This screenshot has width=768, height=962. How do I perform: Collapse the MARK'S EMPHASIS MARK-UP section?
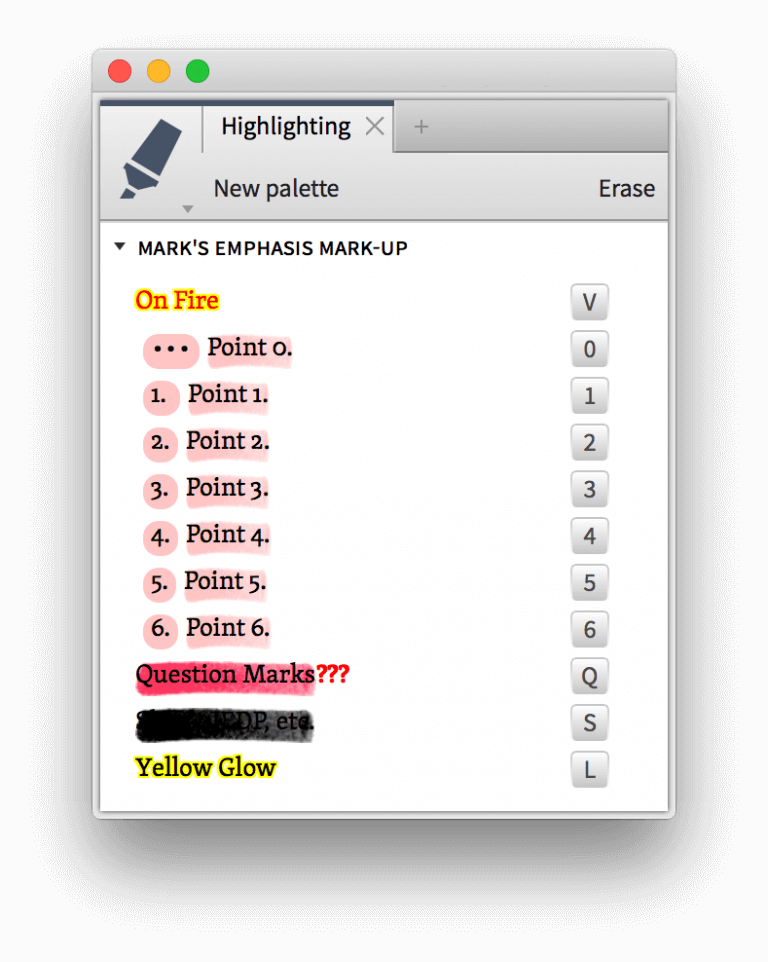click(119, 245)
